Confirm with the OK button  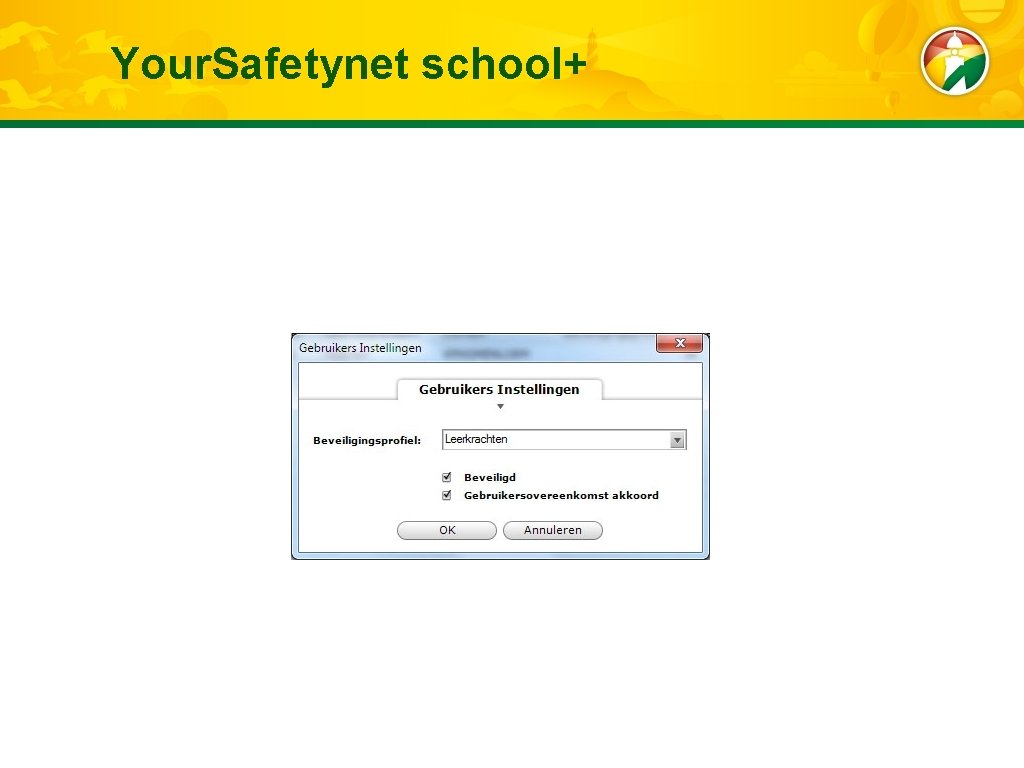point(447,530)
